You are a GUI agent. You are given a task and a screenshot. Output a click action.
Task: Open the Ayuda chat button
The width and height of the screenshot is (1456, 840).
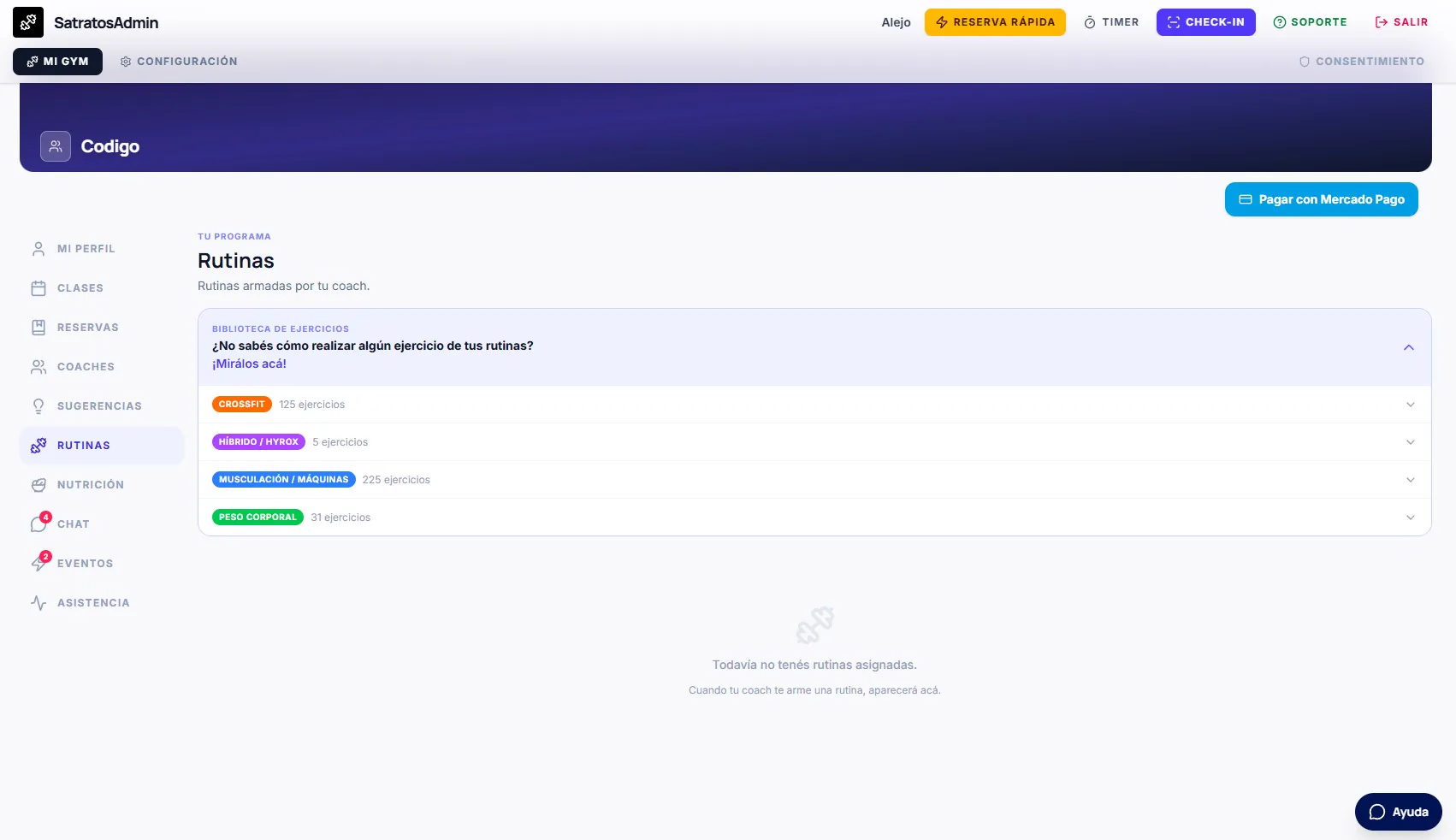click(1399, 812)
